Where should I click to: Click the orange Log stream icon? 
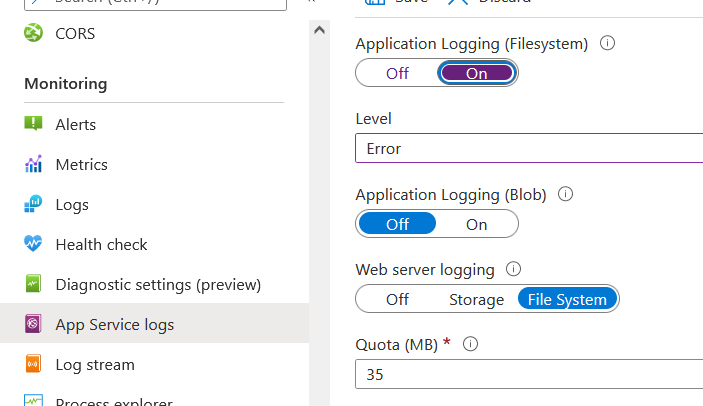coord(33,364)
